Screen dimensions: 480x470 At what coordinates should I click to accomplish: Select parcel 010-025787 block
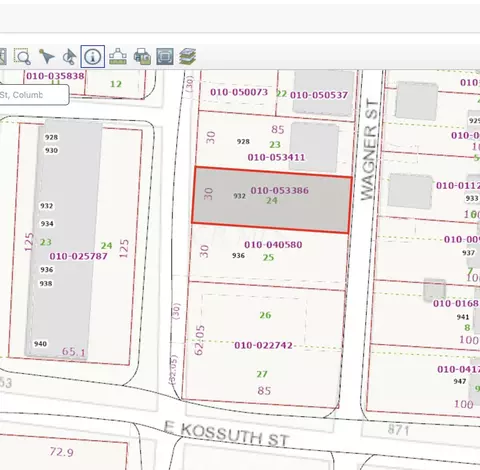click(78, 256)
